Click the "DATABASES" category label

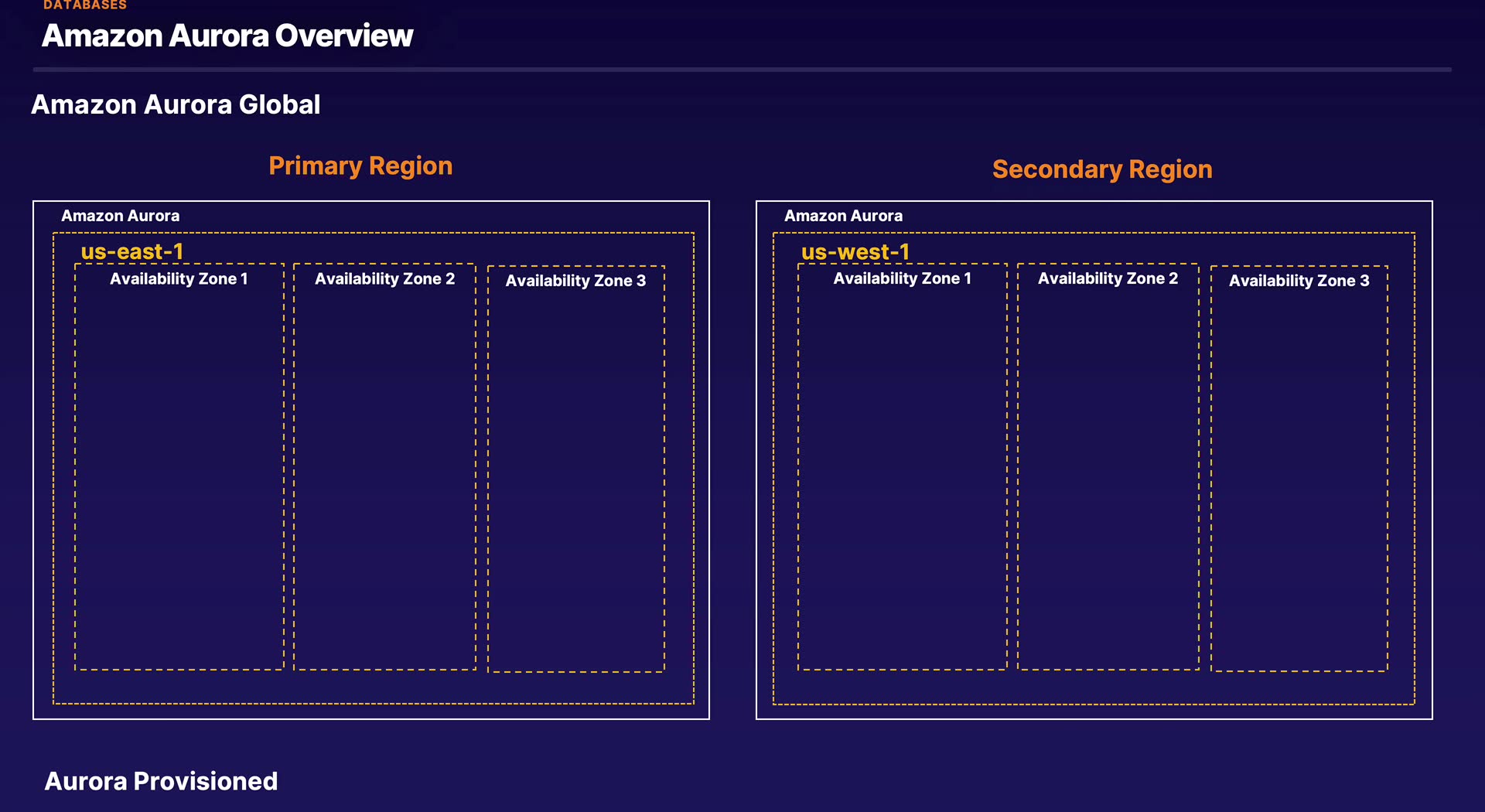[x=85, y=5]
